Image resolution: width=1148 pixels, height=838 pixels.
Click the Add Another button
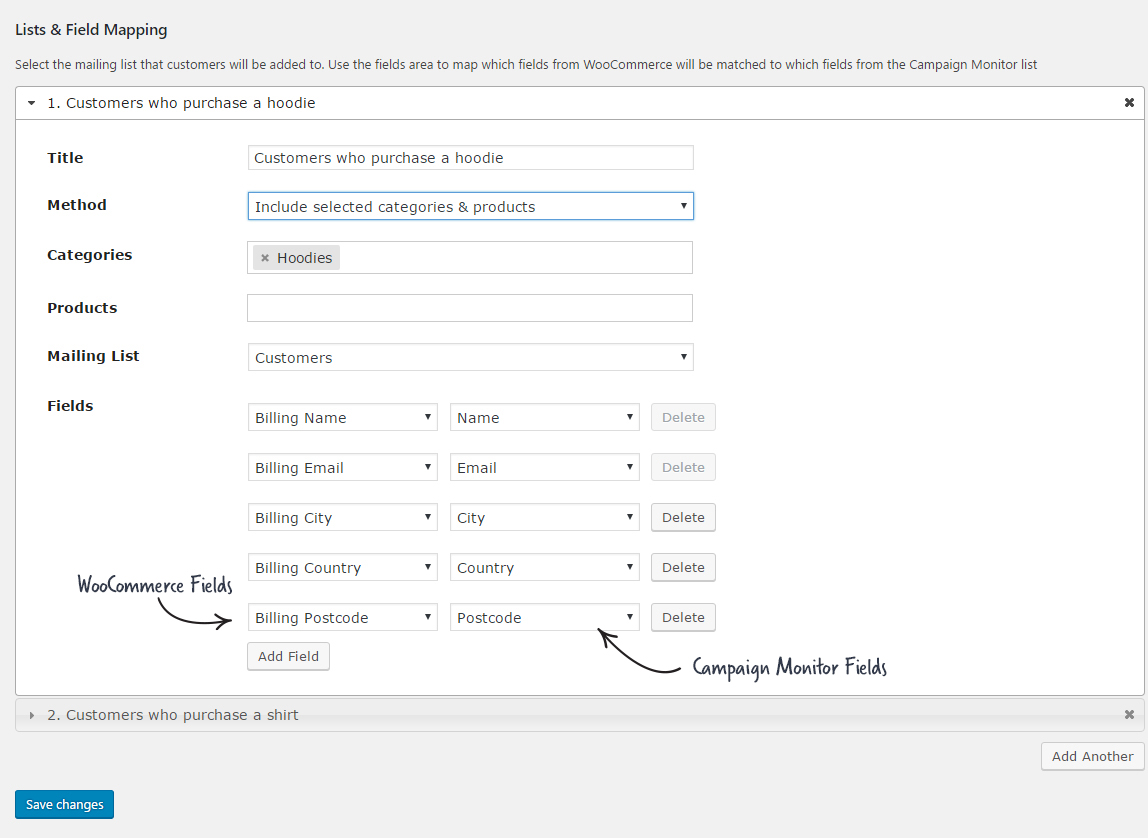tap(1092, 756)
